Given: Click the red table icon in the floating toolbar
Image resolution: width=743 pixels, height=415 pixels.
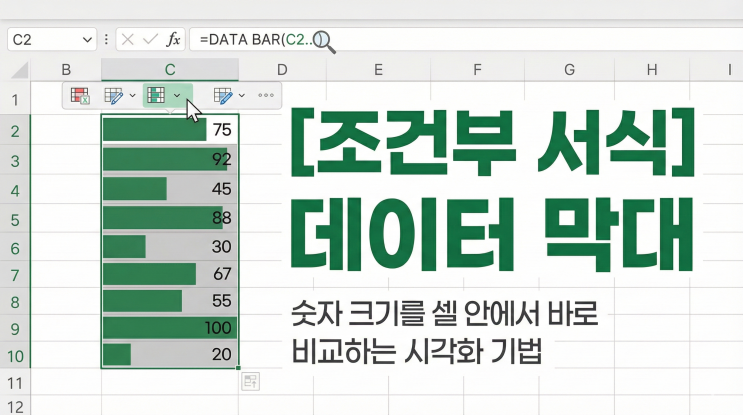Looking at the screenshot, I should [80, 95].
